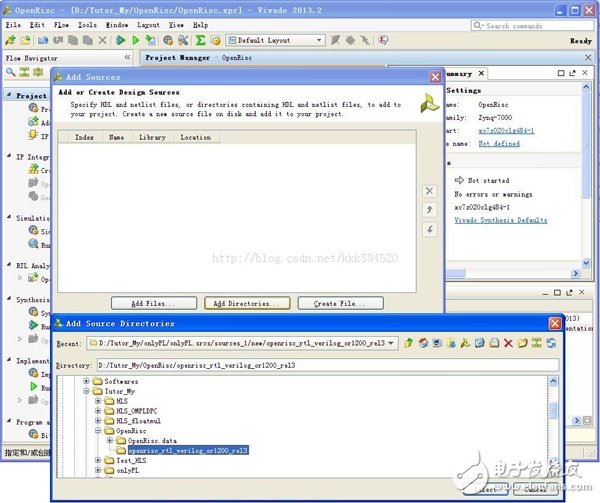
Task: Open the Default Layout dropdown
Action: [275, 41]
